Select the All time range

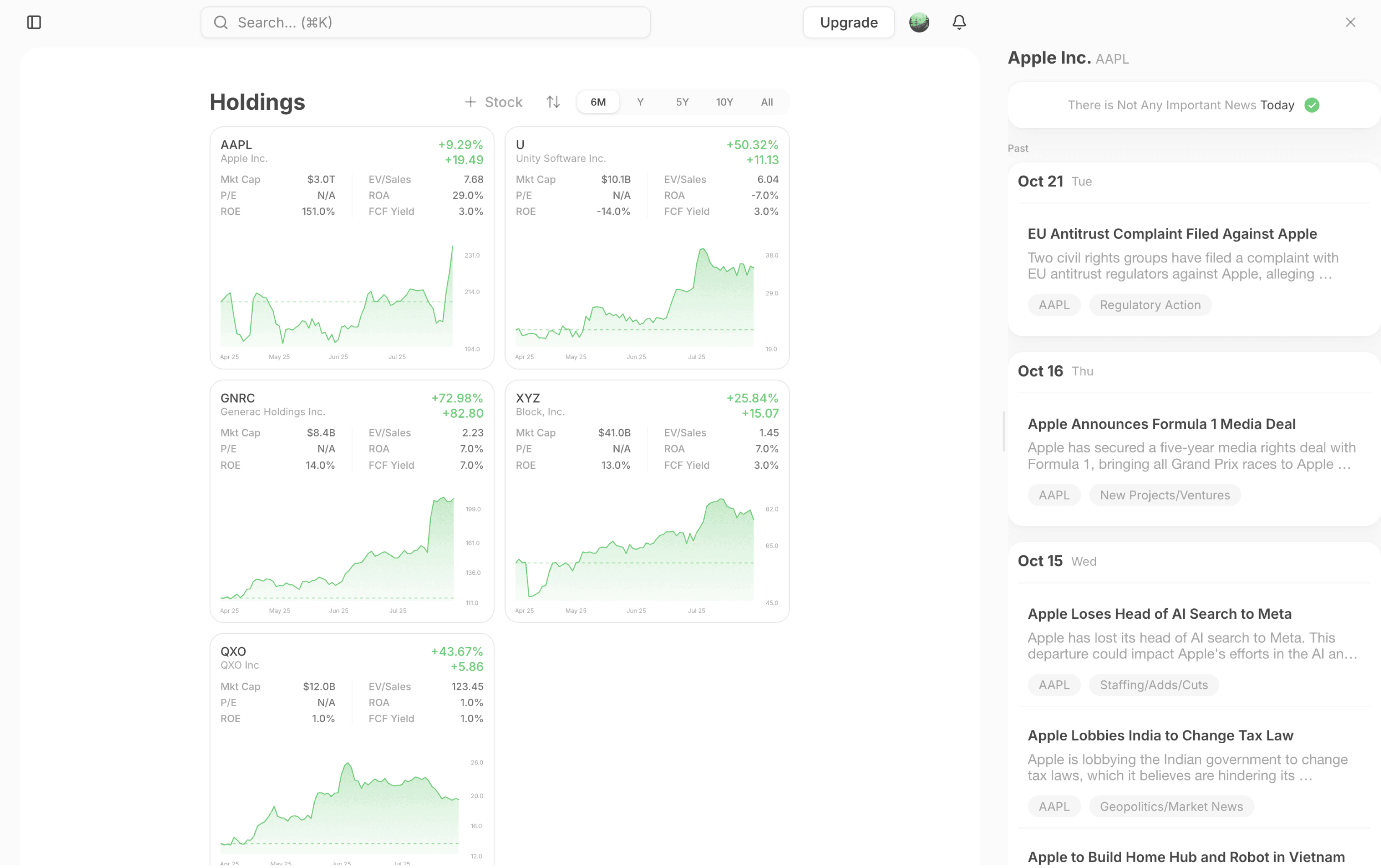[x=766, y=102]
